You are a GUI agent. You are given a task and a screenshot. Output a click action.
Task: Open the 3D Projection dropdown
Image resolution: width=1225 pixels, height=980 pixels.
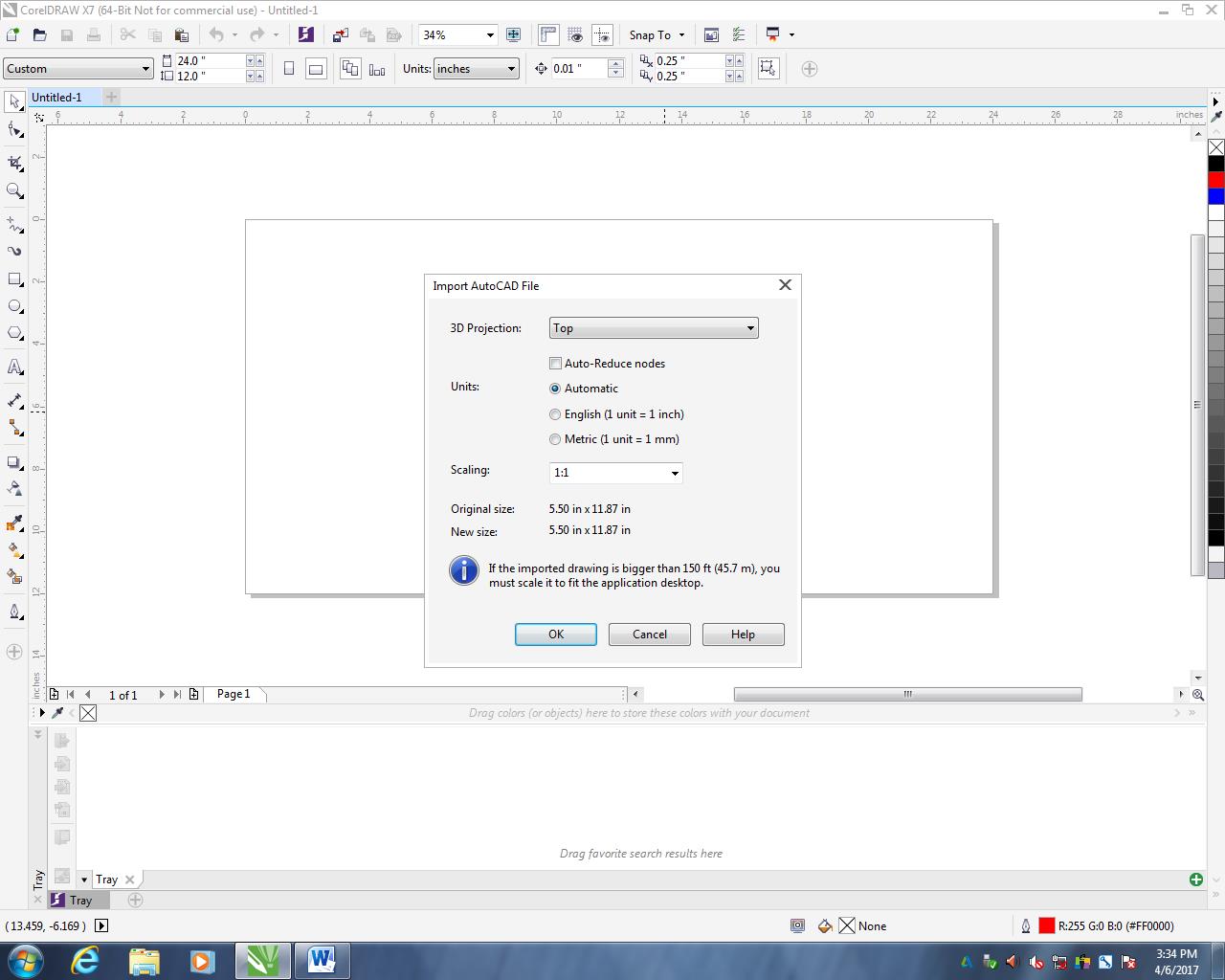pos(654,328)
